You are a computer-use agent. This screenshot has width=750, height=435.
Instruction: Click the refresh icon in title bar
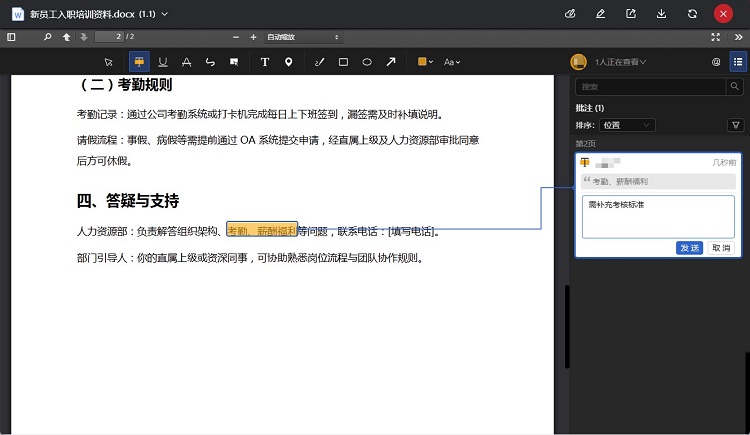(x=692, y=14)
